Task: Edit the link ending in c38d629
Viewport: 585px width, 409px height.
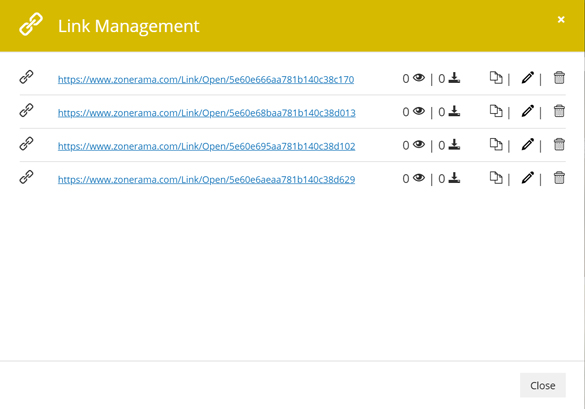Action: point(528,178)
